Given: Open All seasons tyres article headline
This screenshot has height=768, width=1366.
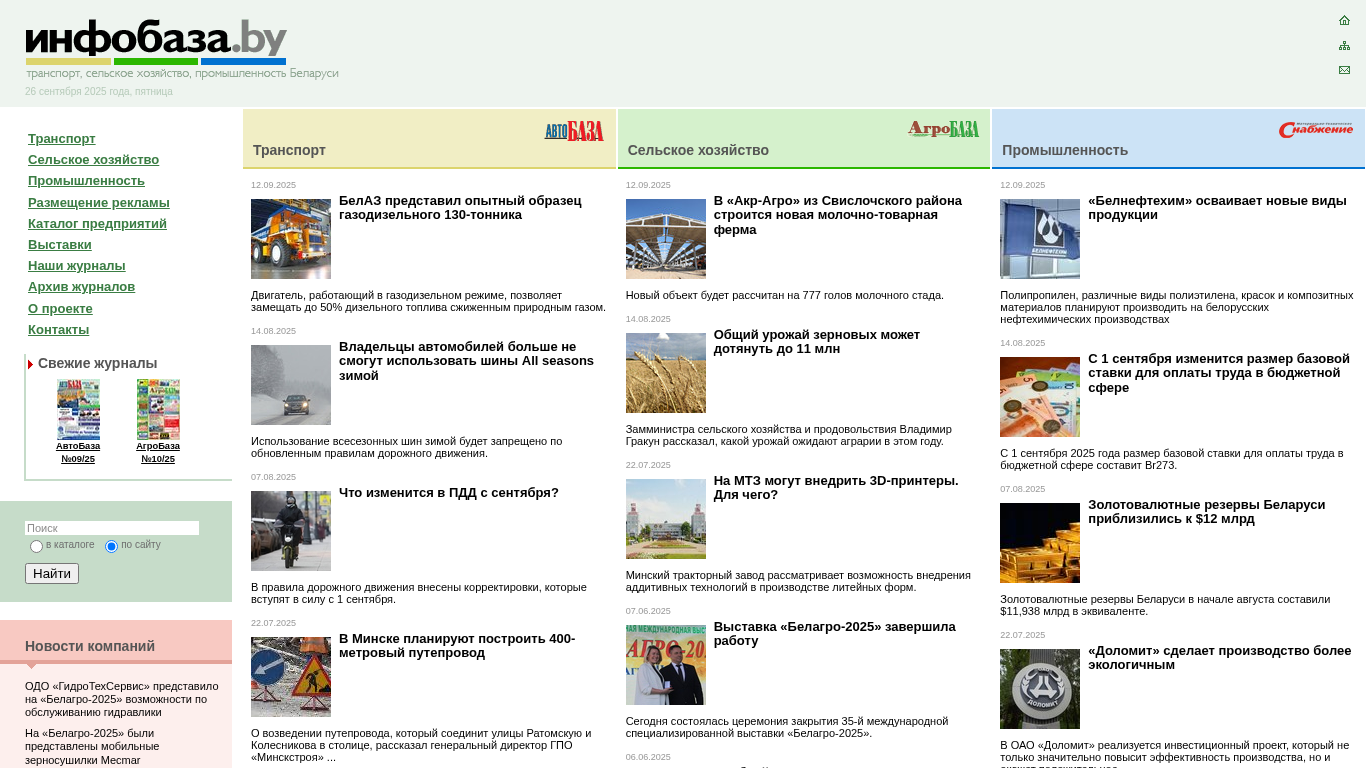Looking at the screenshot, I should click(466, 361).
